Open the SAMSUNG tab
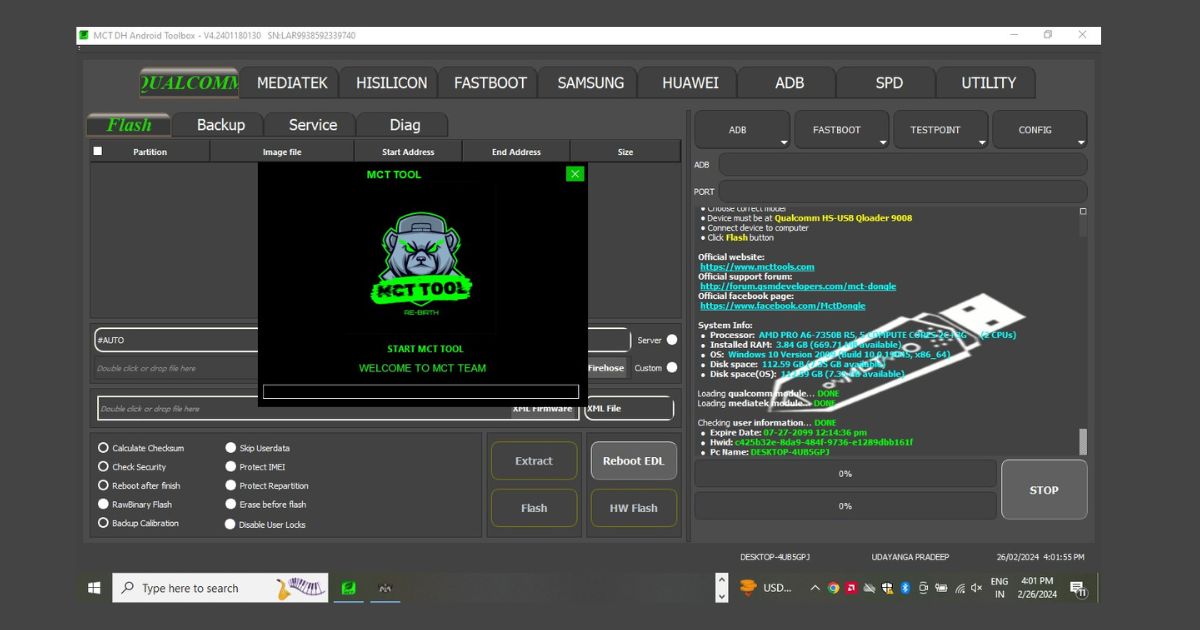 pyautogui.click(x=590, y=83)
